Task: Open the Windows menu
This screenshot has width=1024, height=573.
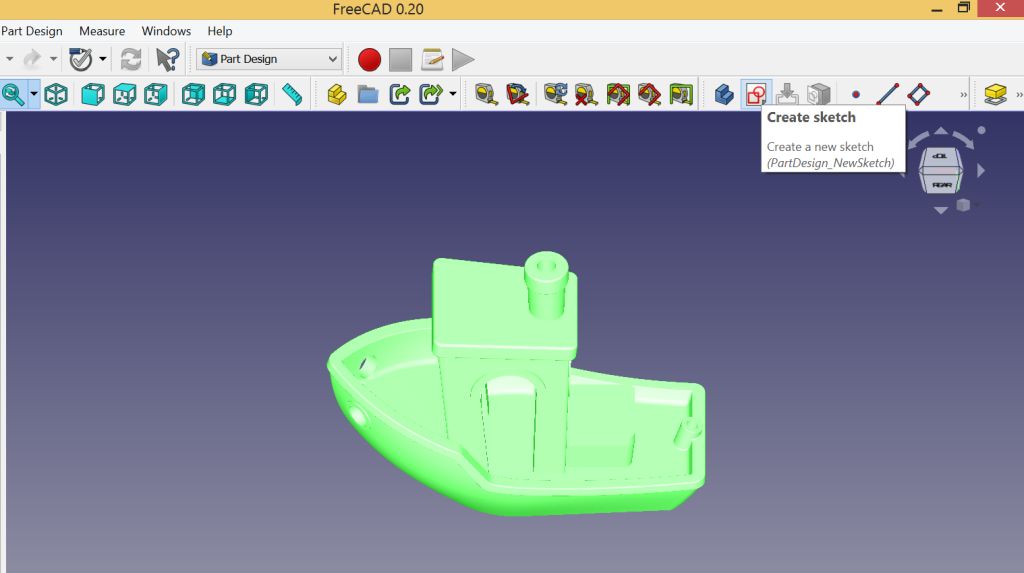Action: (166, 31)
